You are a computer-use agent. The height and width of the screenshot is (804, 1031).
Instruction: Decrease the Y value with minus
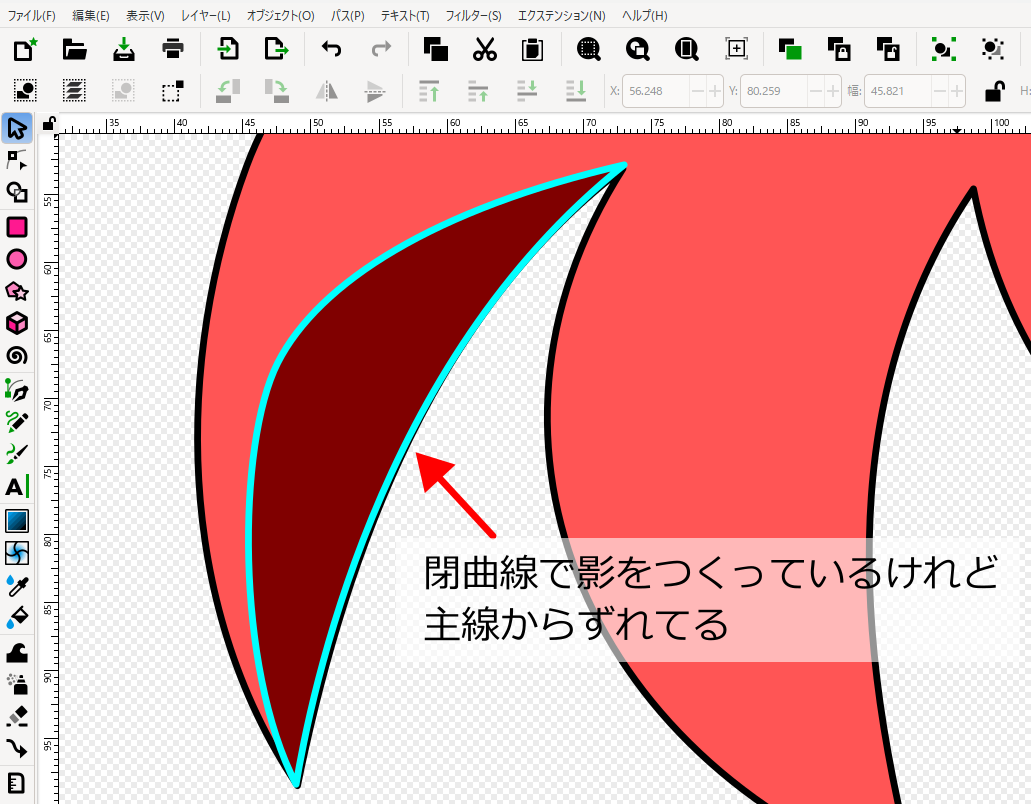[x=816, y=91]
